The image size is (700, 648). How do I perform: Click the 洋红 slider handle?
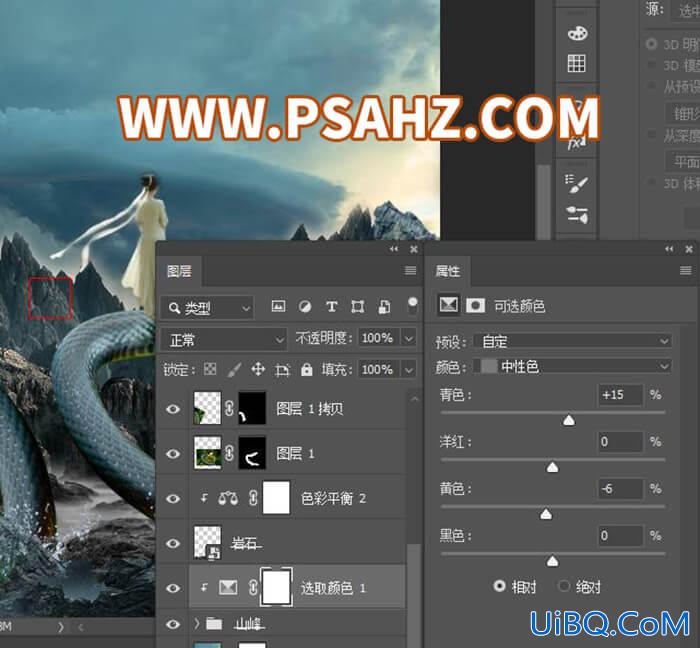coord(552,467)
